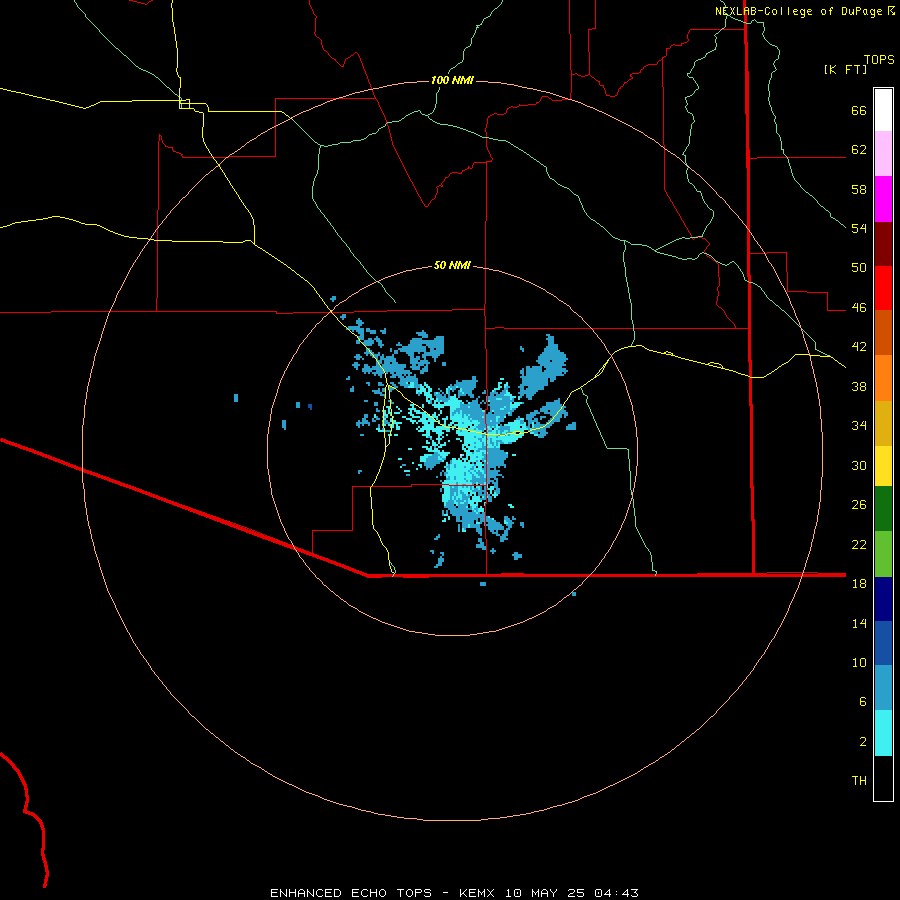Select the light pink swatch in the legend
The image size is (900, 900).
click(x=883, y=154)
